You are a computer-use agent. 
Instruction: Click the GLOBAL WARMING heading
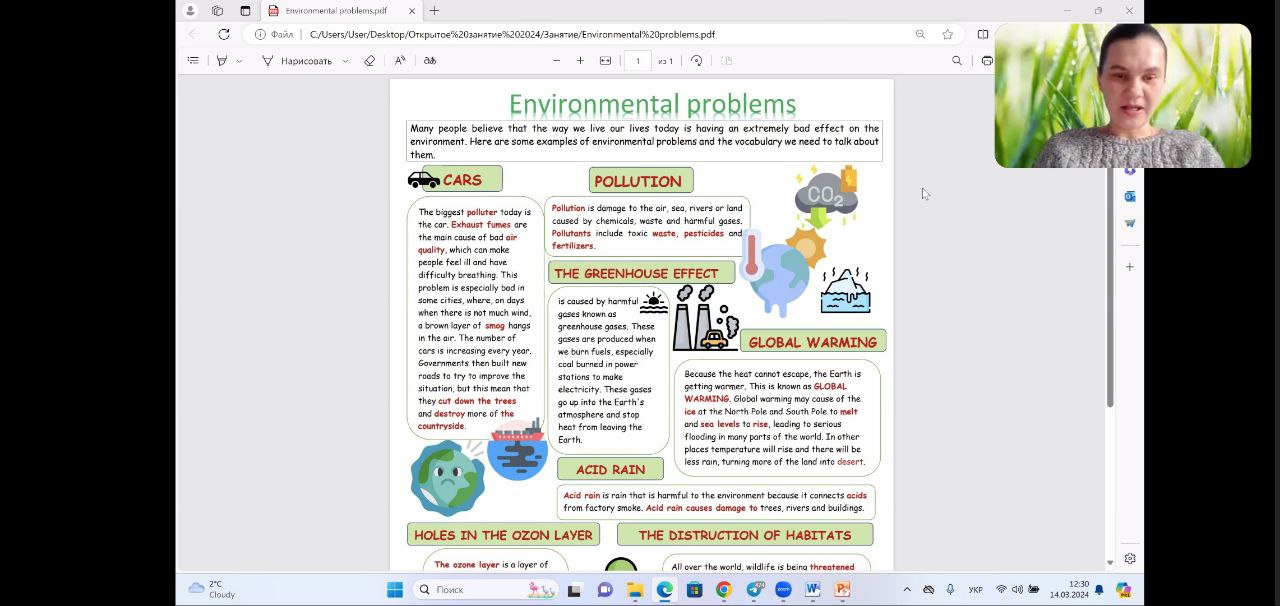click(812, 342)
